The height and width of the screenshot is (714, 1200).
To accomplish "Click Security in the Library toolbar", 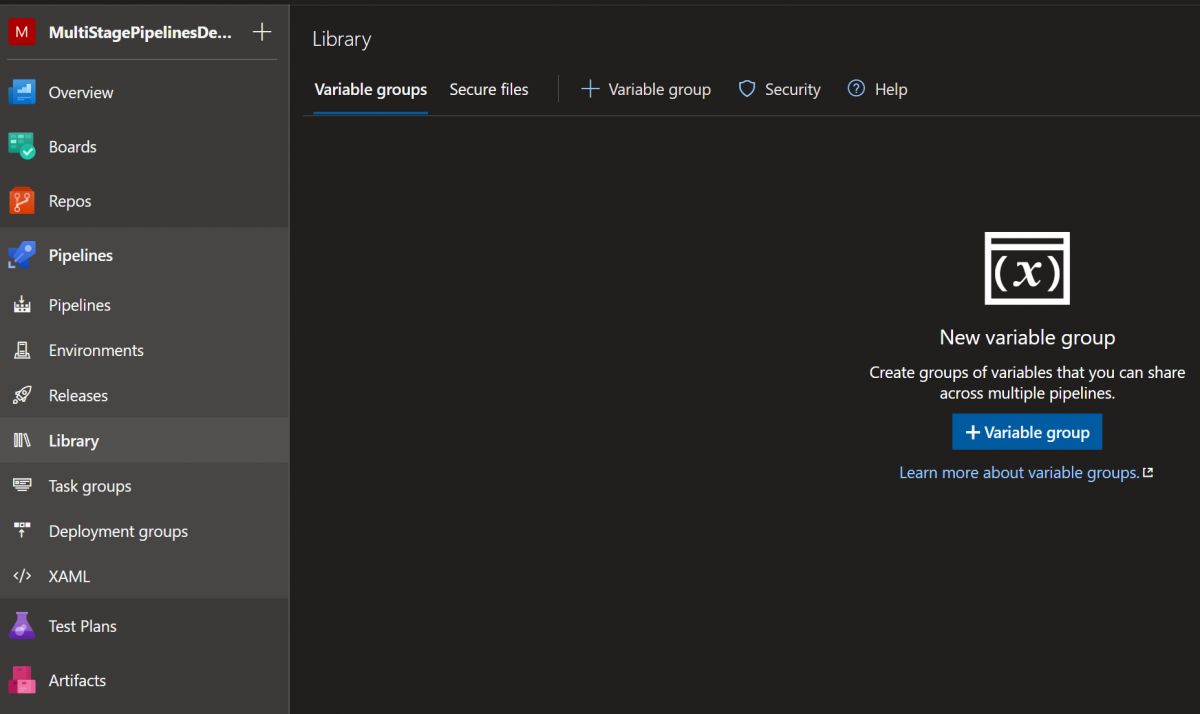I will [780, 90].
